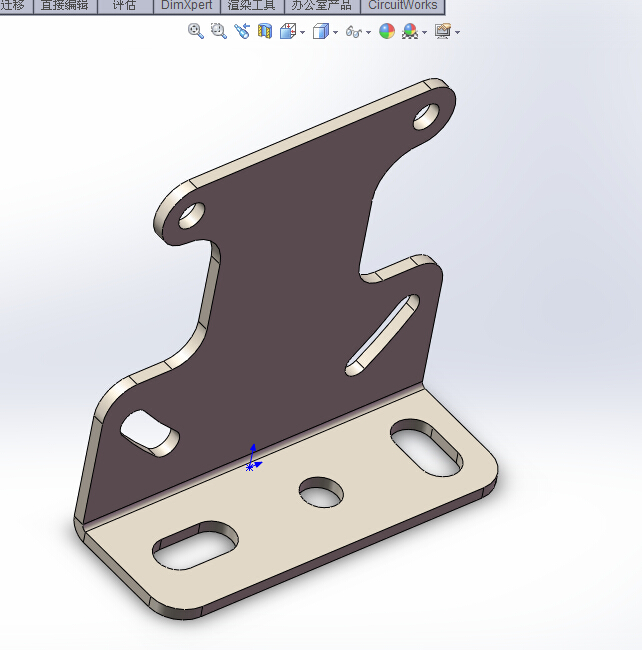This screenshot has width=642, height=650.
Task: Expand the Display Style dropdown arrow
Action: pyautogui.click(x=335, y=32)
